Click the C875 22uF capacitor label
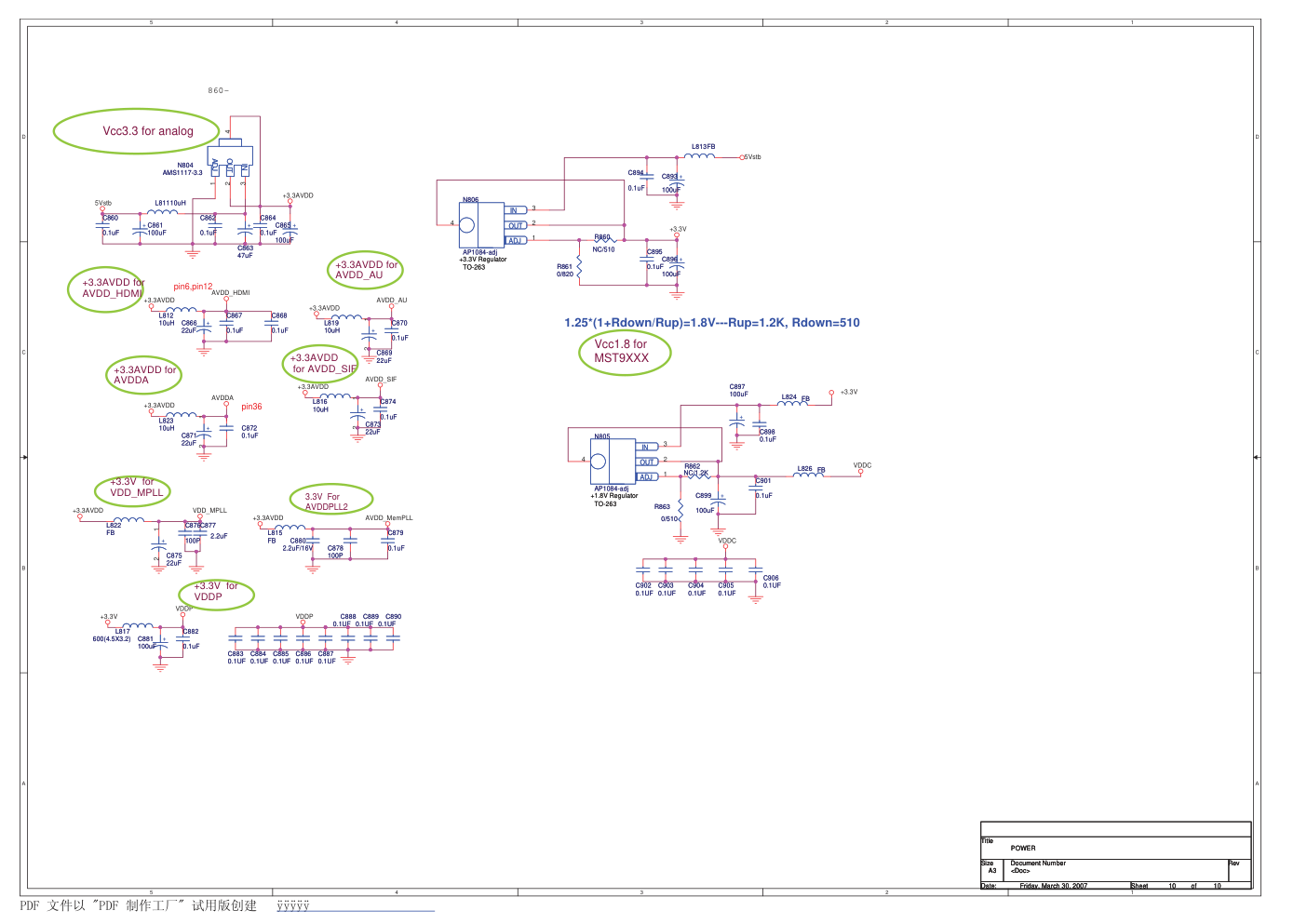1307x924 pixels. (x=174, y=559)
